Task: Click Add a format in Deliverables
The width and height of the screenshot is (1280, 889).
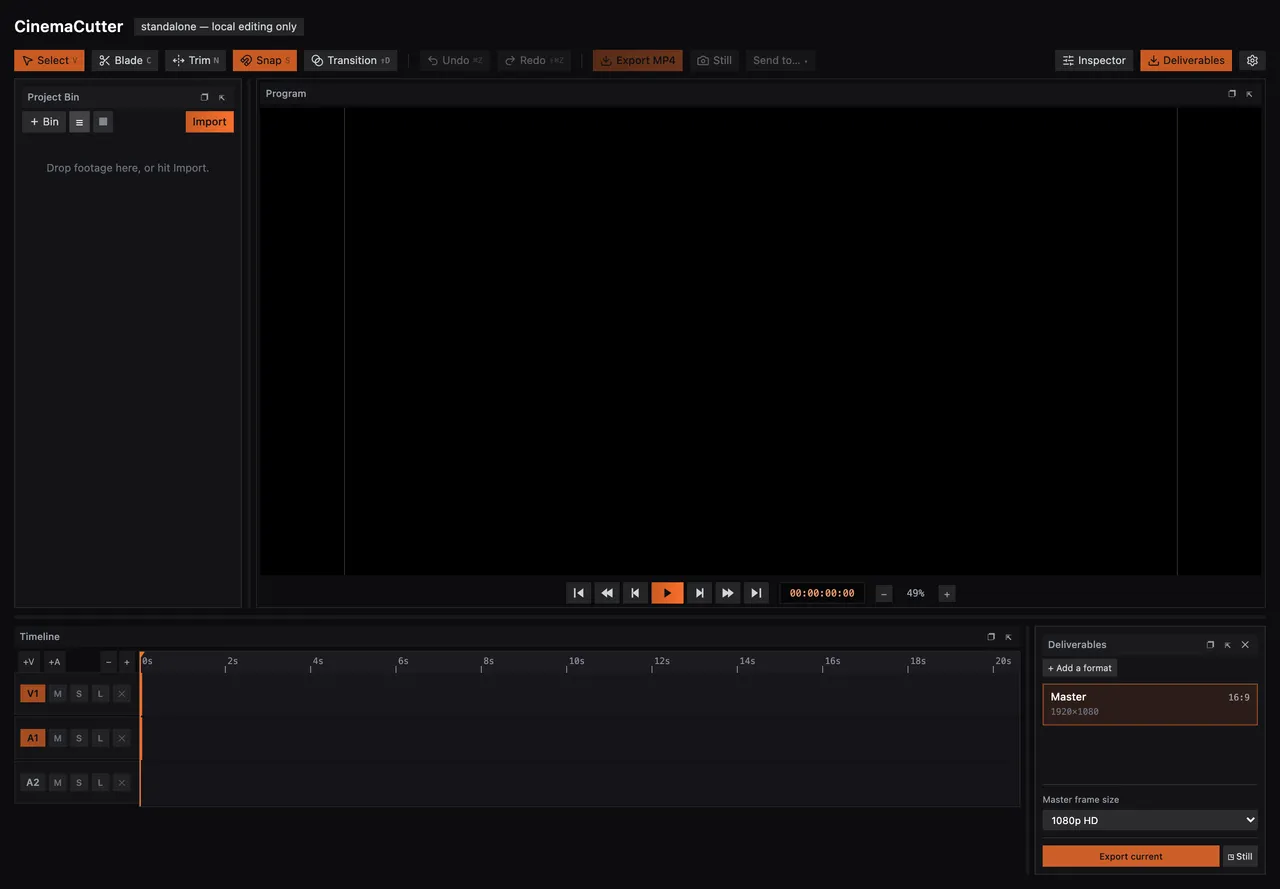Action: pos(1080,668)
